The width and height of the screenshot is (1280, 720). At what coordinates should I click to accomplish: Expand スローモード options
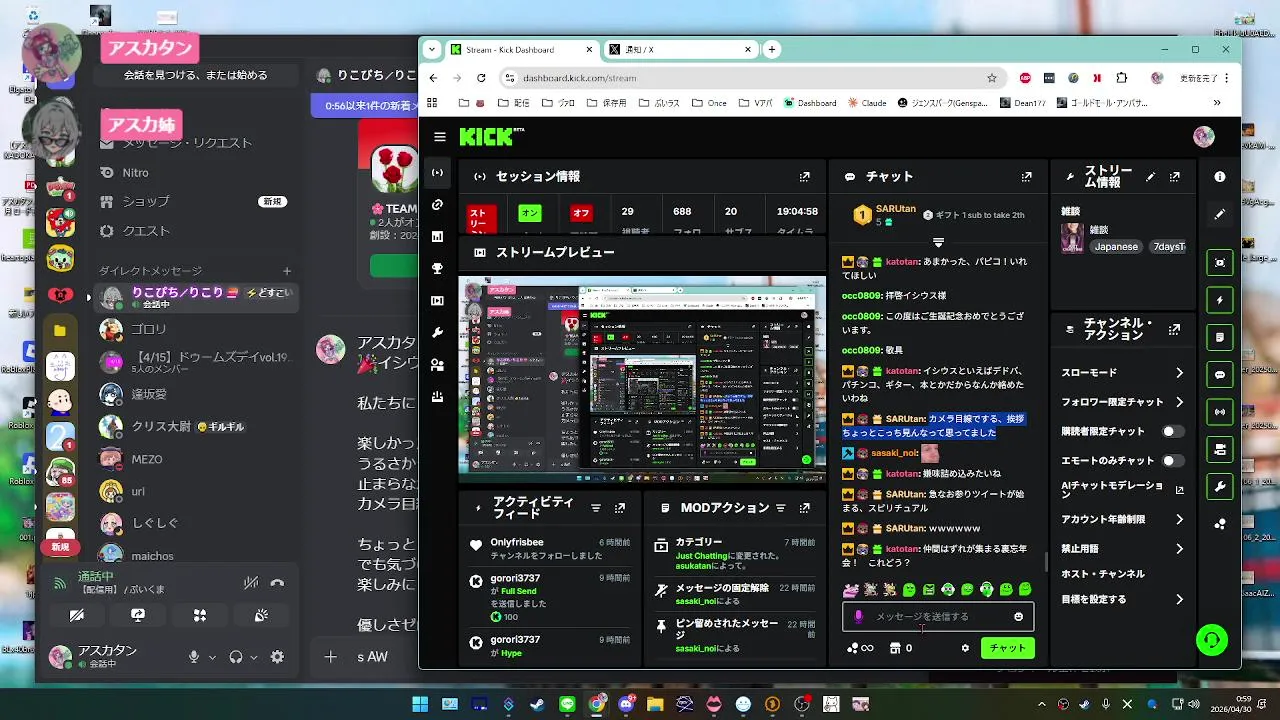coord(1179,373)
